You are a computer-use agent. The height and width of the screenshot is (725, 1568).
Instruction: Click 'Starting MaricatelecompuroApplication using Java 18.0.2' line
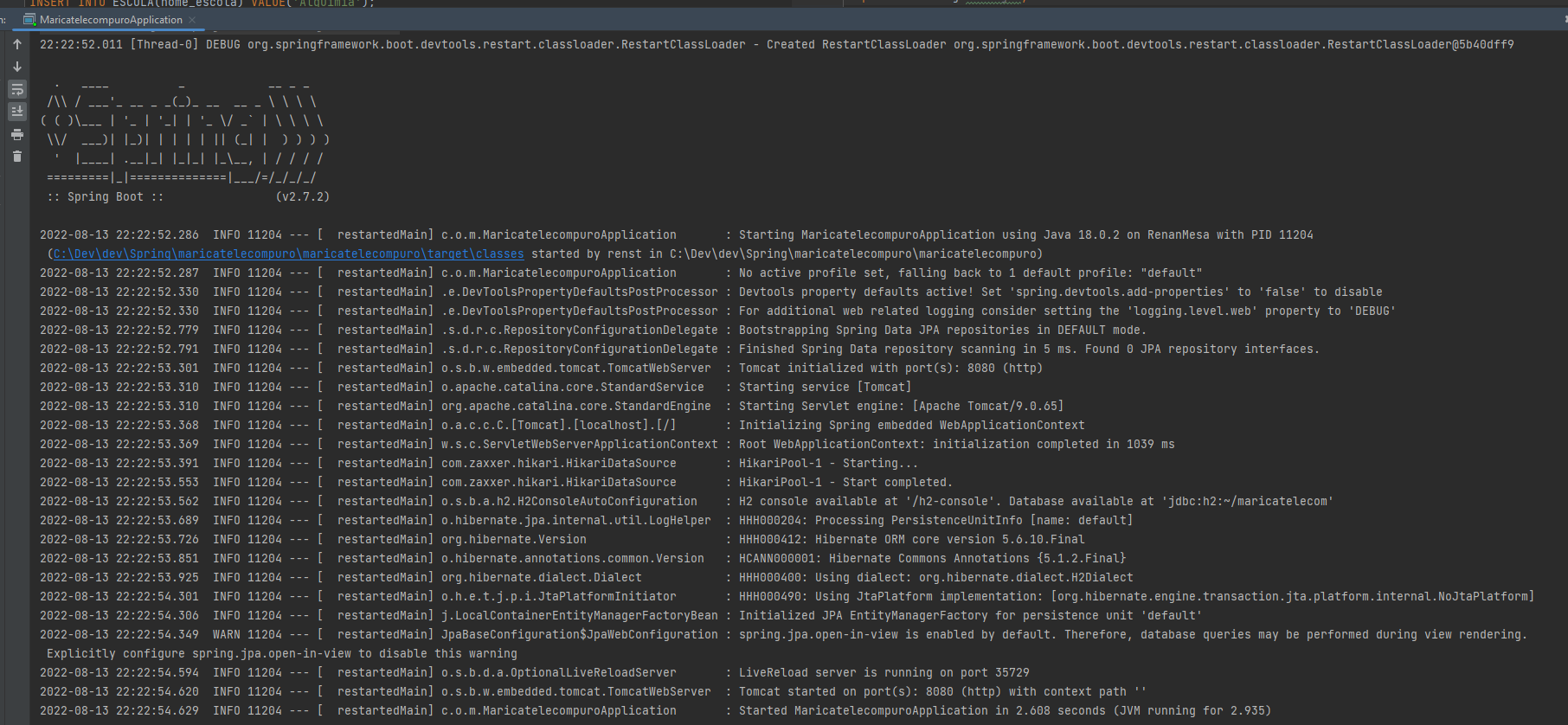[x=1026, y=235]
